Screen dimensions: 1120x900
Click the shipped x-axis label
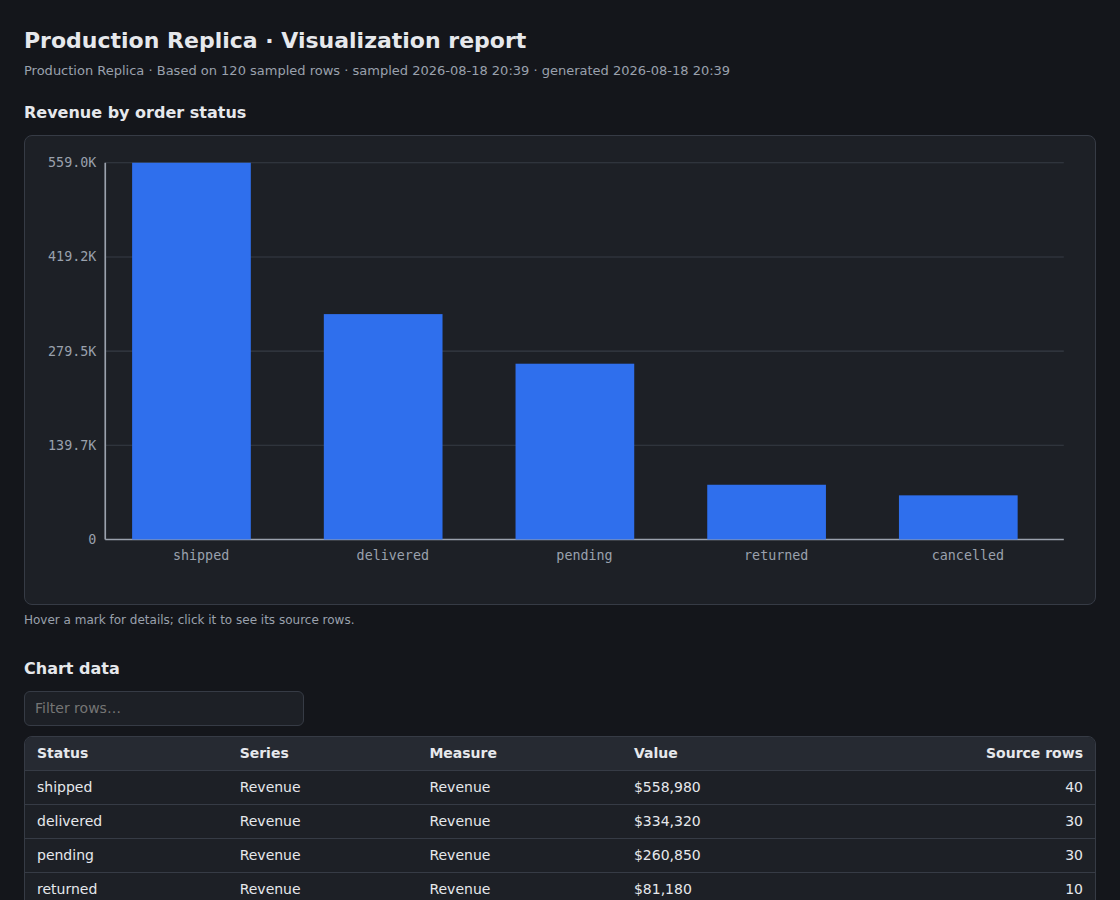[201, 555]
